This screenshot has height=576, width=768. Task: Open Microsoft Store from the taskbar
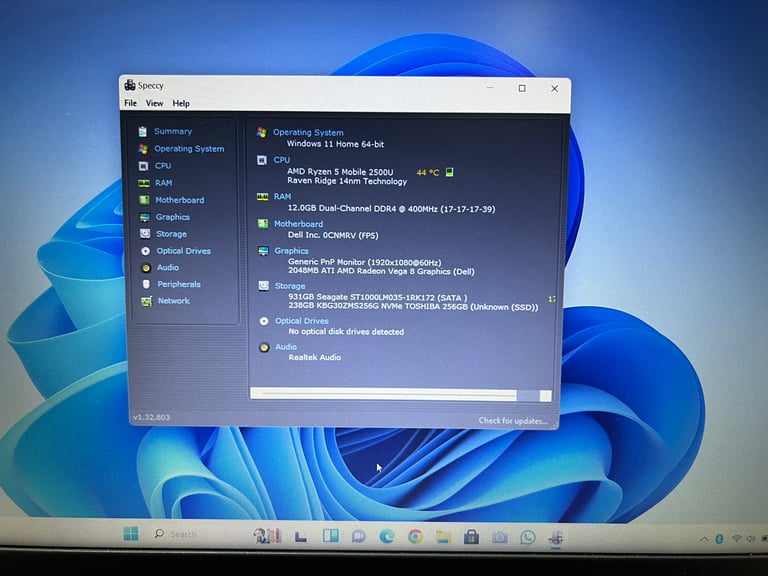click(x=471, y=537)
